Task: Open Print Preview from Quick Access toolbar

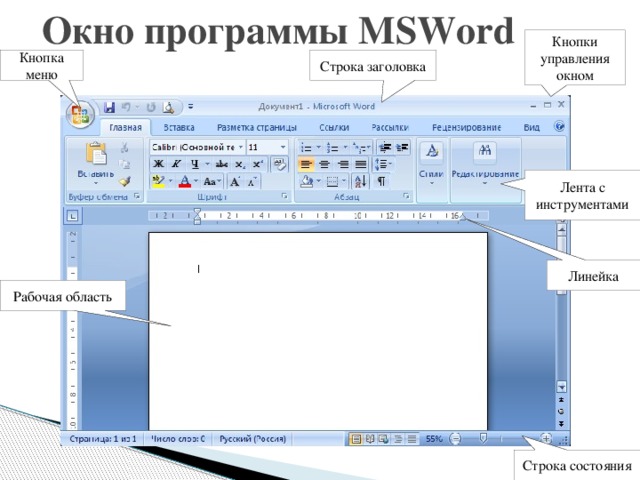Action: click(169, 107)
